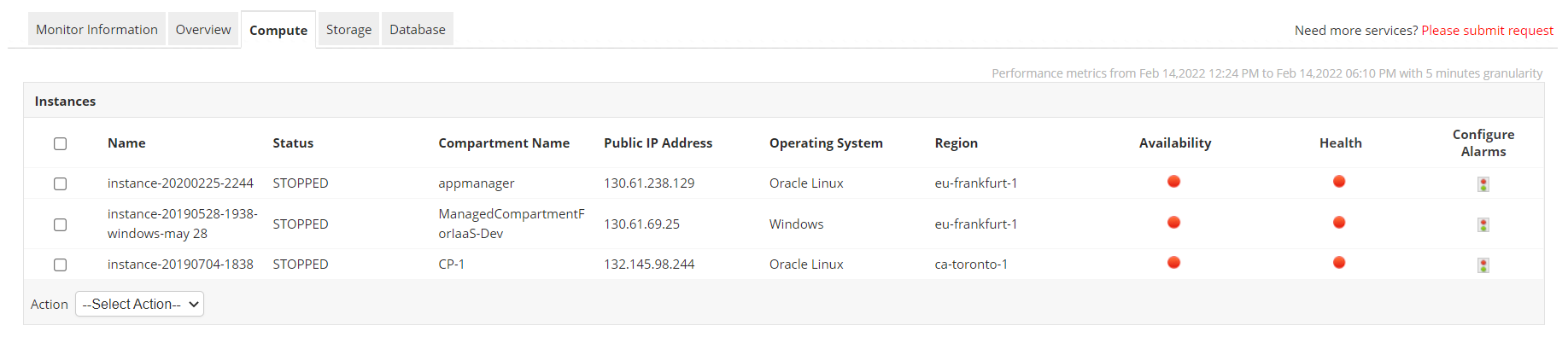Tick checkbox for instance-20190528-1938 row
This screenshot has height=343, width=1568.
60,224
